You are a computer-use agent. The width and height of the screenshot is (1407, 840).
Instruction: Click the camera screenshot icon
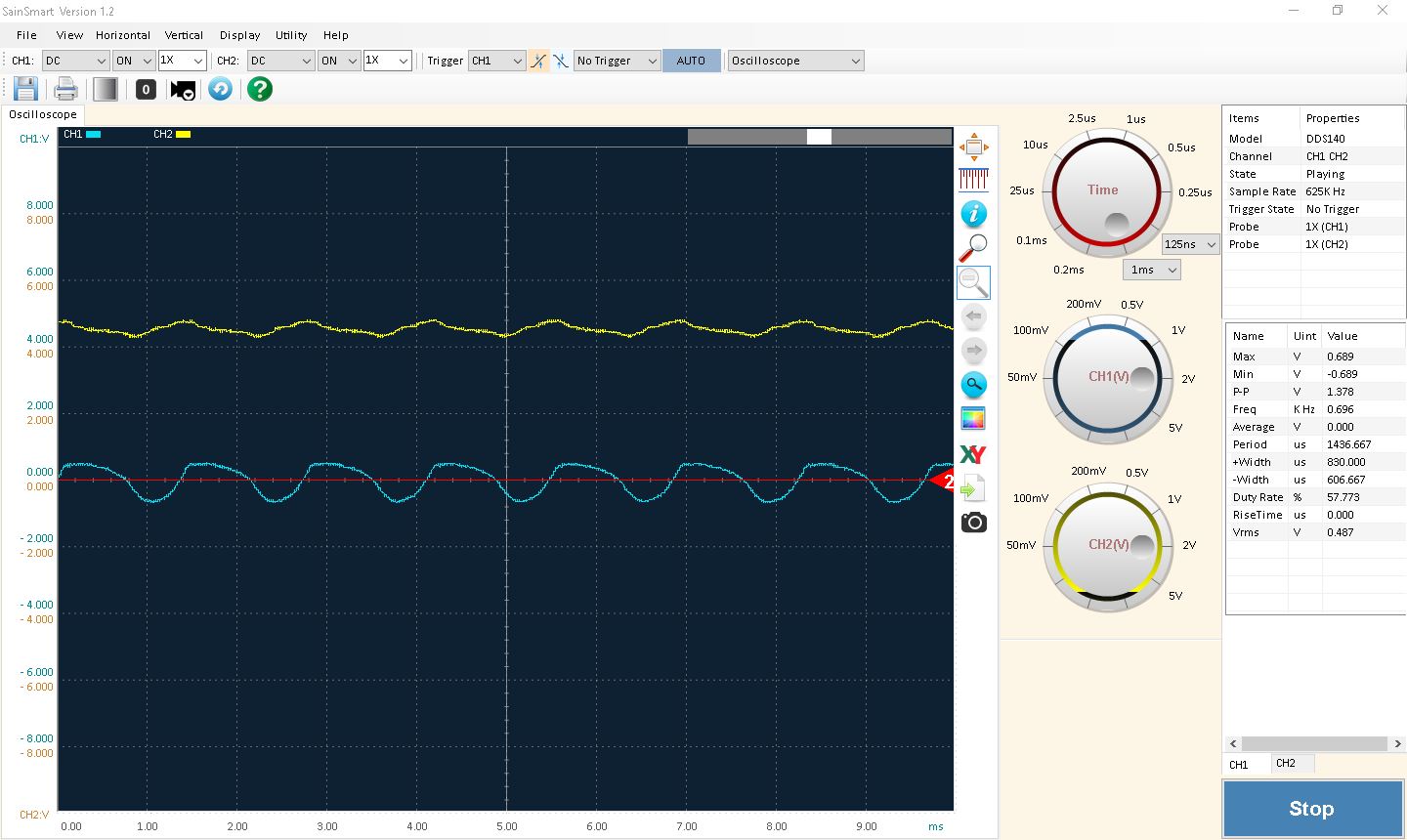click(973, 523)
